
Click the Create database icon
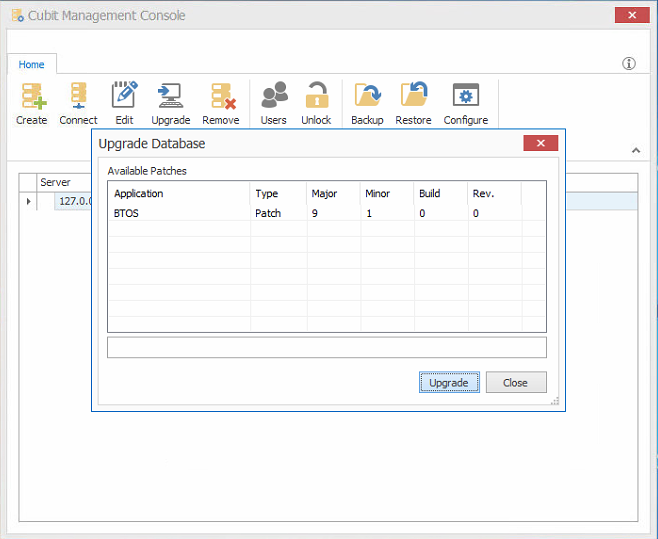pos(31,97)
